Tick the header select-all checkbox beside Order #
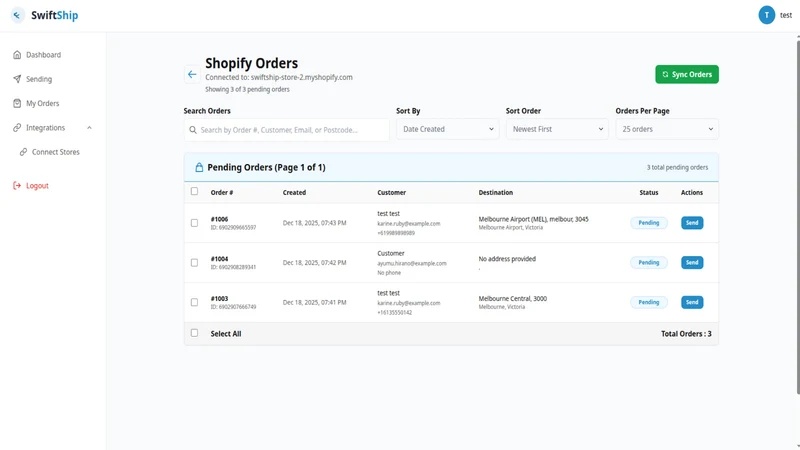The image size is (800, 450). click(194, 191)
